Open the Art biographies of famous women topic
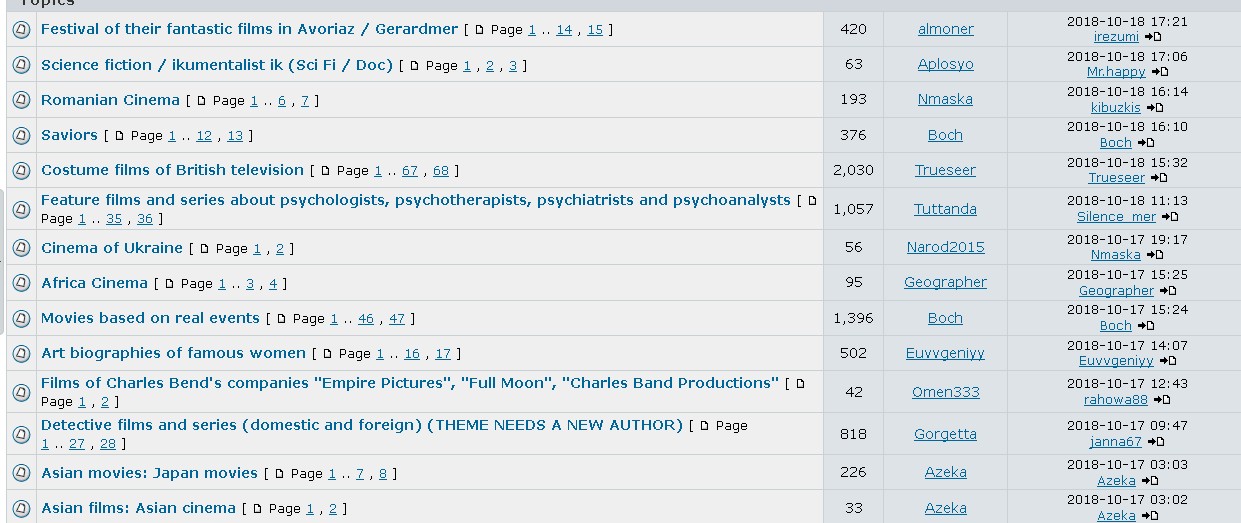This screenshot has height=523, width=1241. 173,353
